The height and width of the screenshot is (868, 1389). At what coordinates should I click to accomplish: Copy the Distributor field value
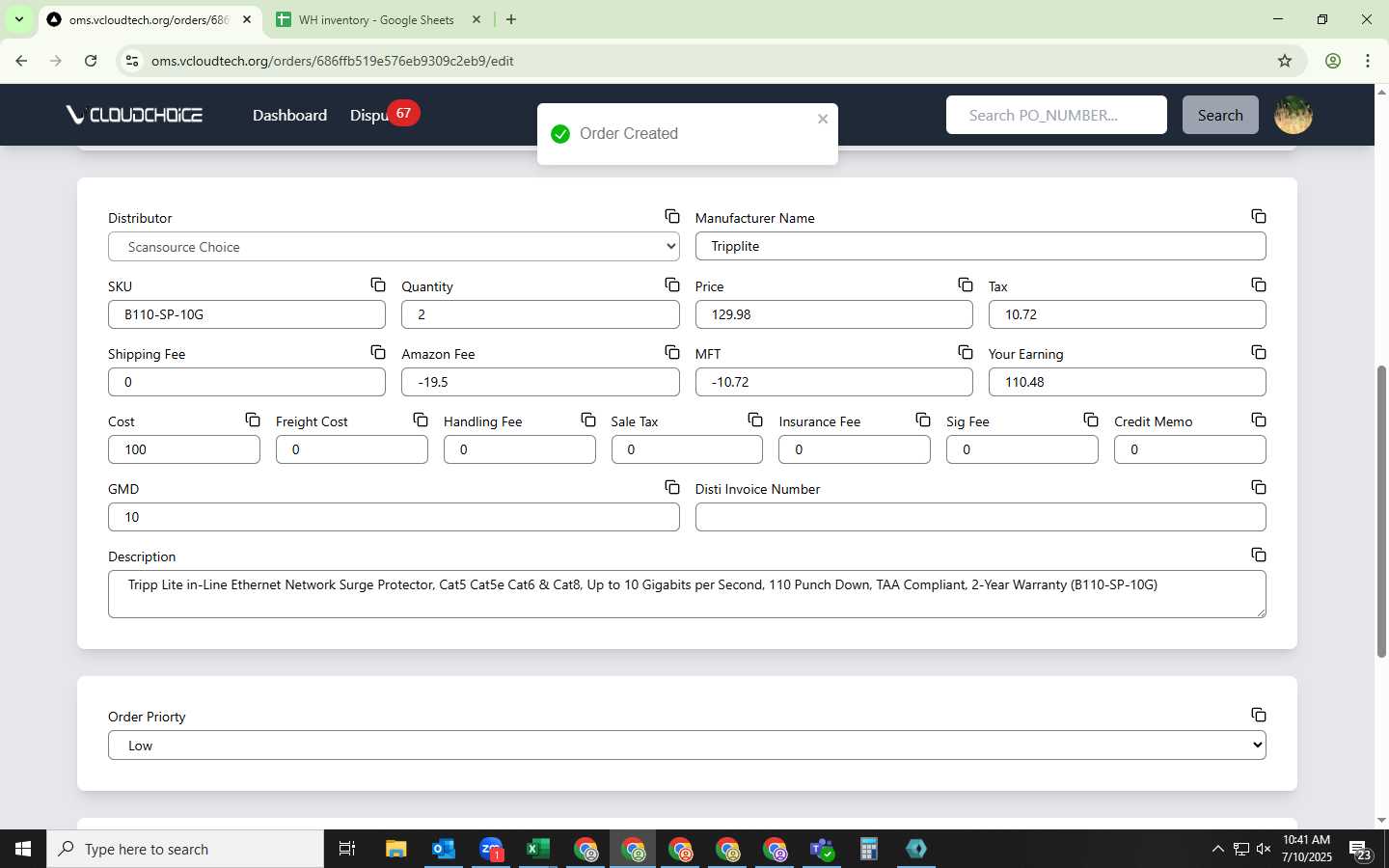(672, 216)
